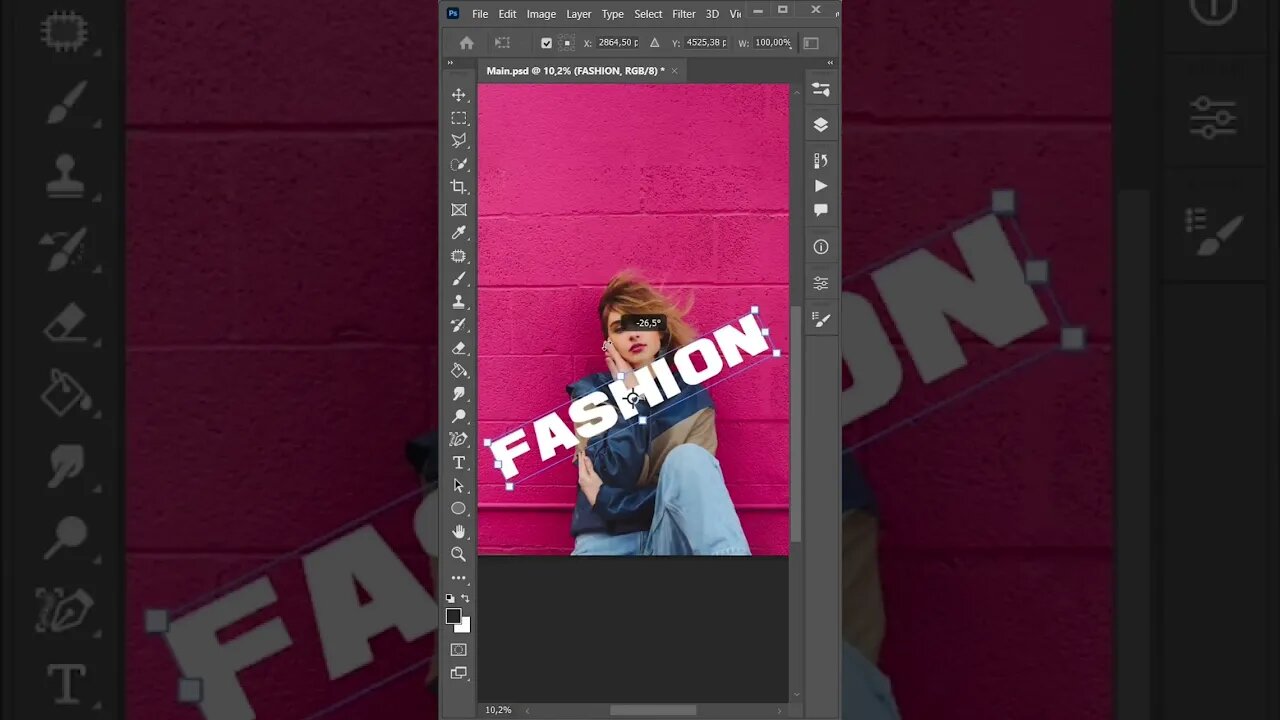Select the Move tool
The width and height of the screenshot is (1280, 720).
(x=459, y=95)
